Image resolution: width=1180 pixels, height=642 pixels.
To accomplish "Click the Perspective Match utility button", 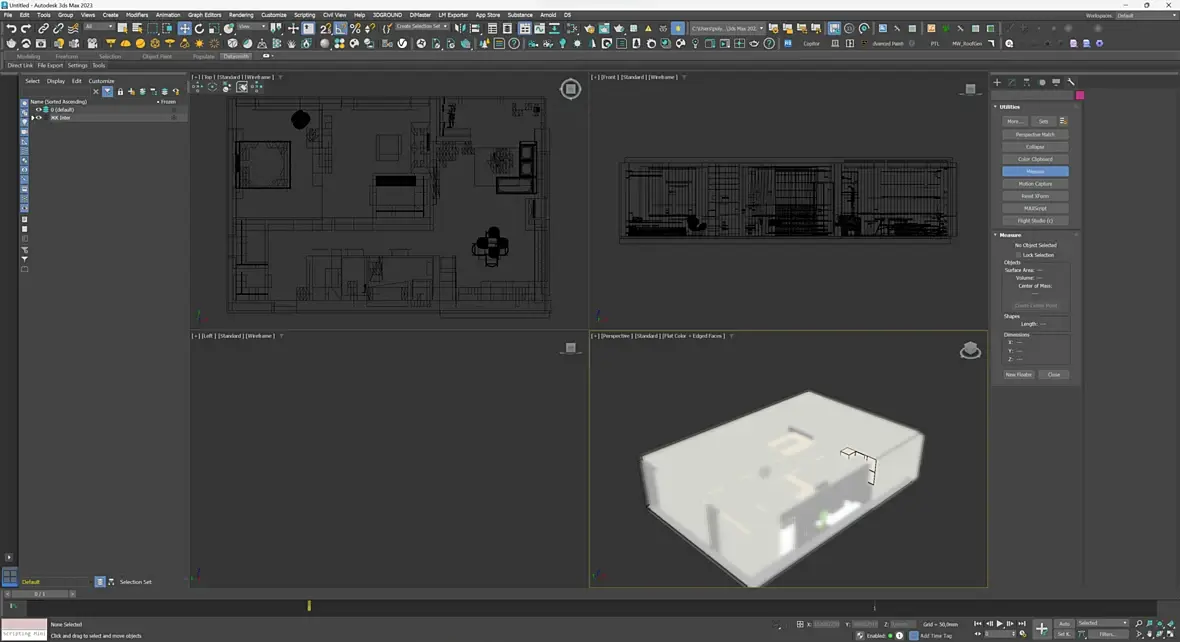I will point(1035,134).
